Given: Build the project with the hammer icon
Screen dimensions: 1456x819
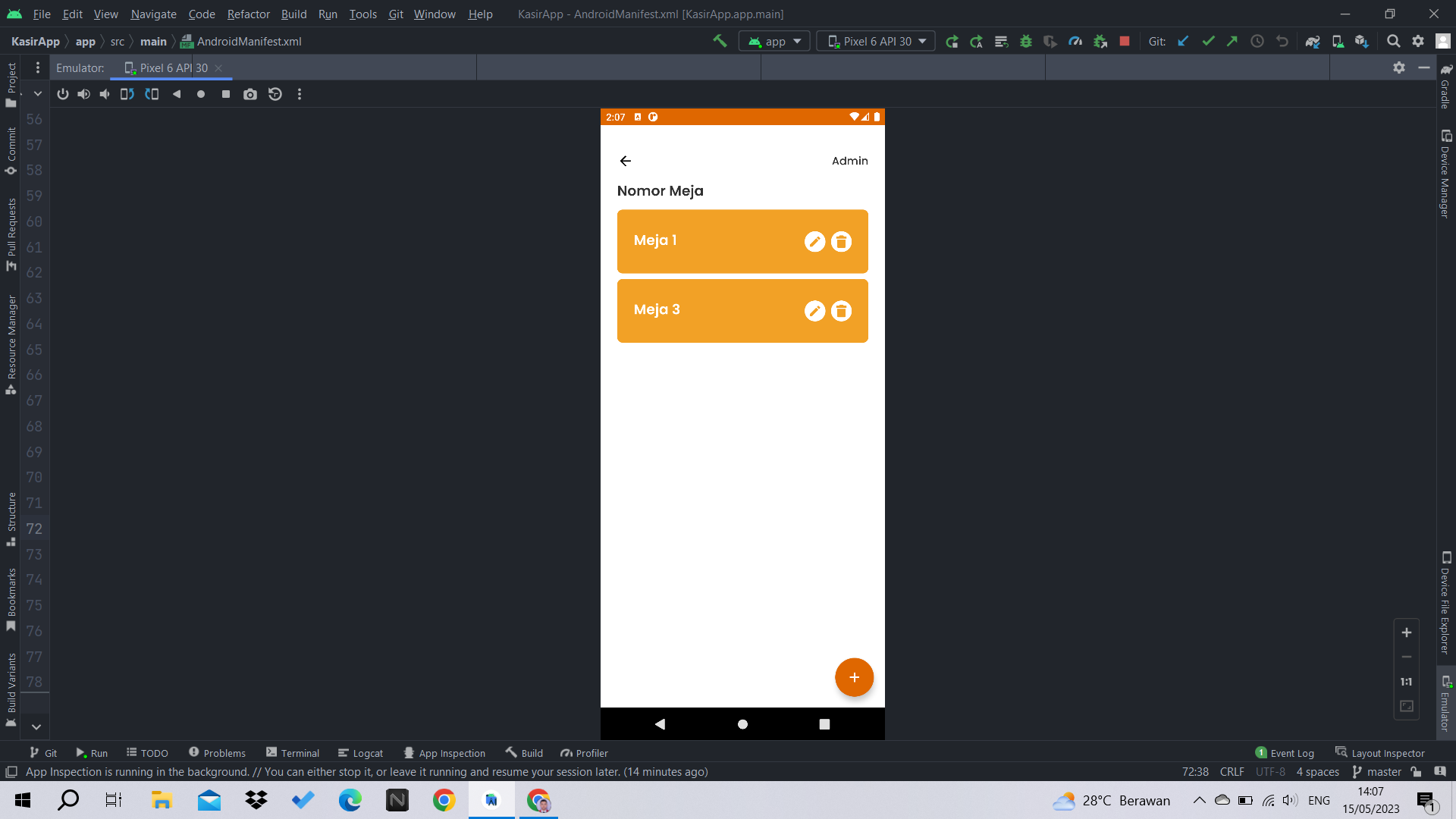Looking at the screenshot, I should pos(720,40).
